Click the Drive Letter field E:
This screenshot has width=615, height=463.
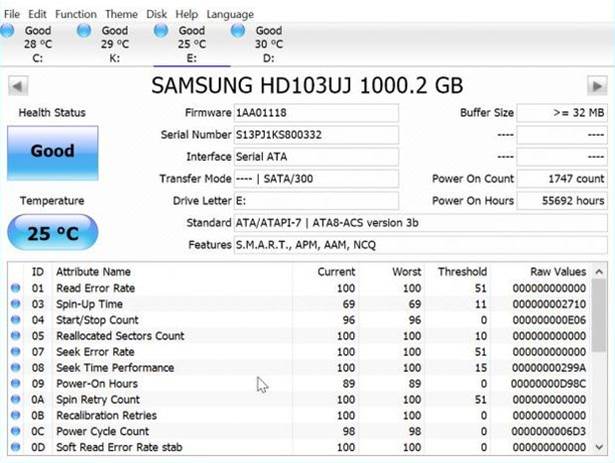(316, 201)
